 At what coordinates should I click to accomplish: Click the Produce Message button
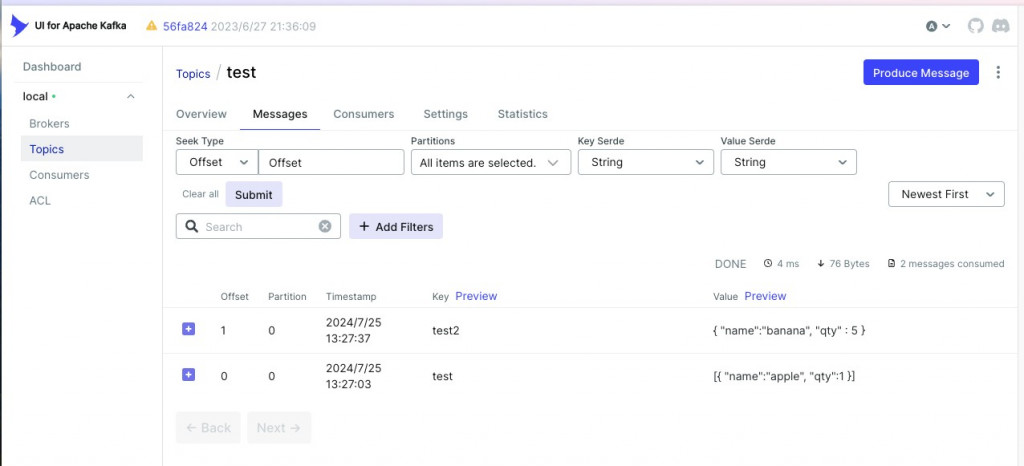tap(920, 73)
